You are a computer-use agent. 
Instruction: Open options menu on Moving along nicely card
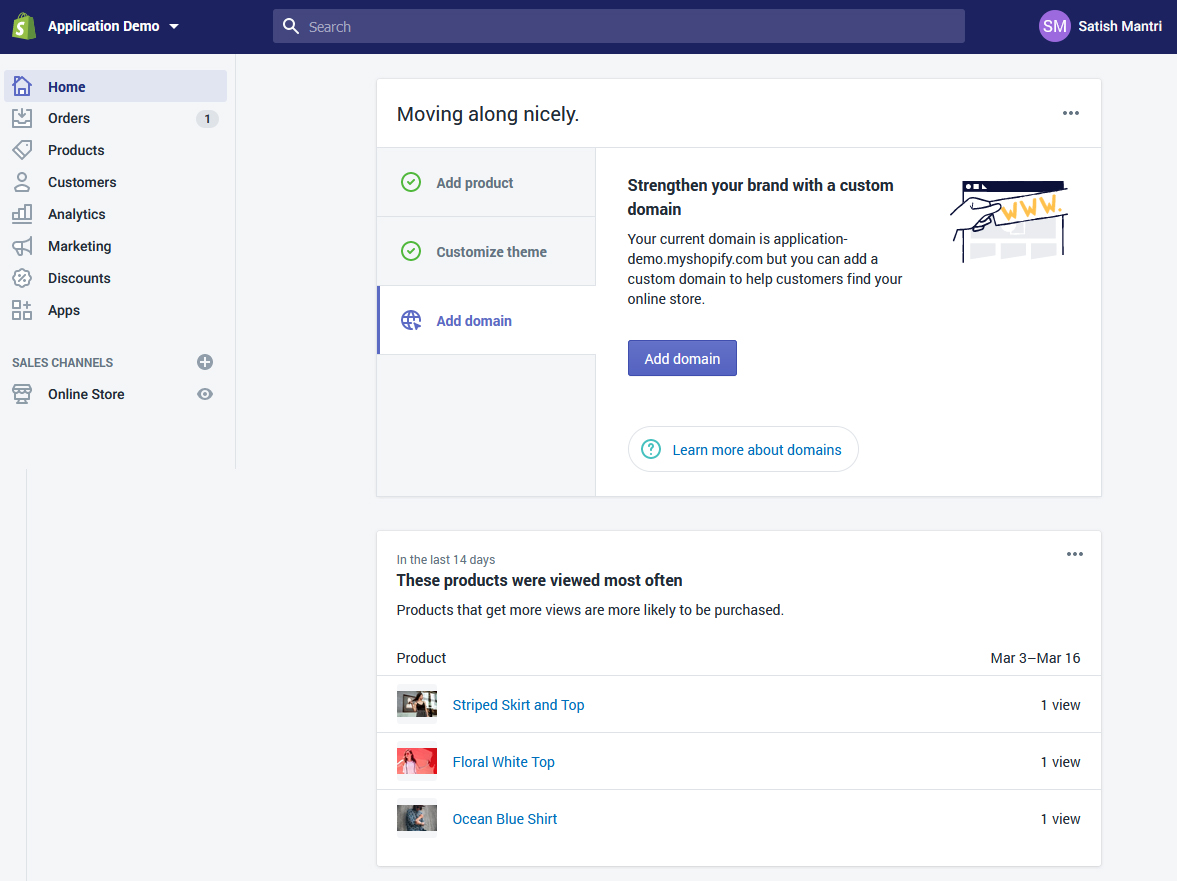pyautogui.click(x=1071, y=113)
